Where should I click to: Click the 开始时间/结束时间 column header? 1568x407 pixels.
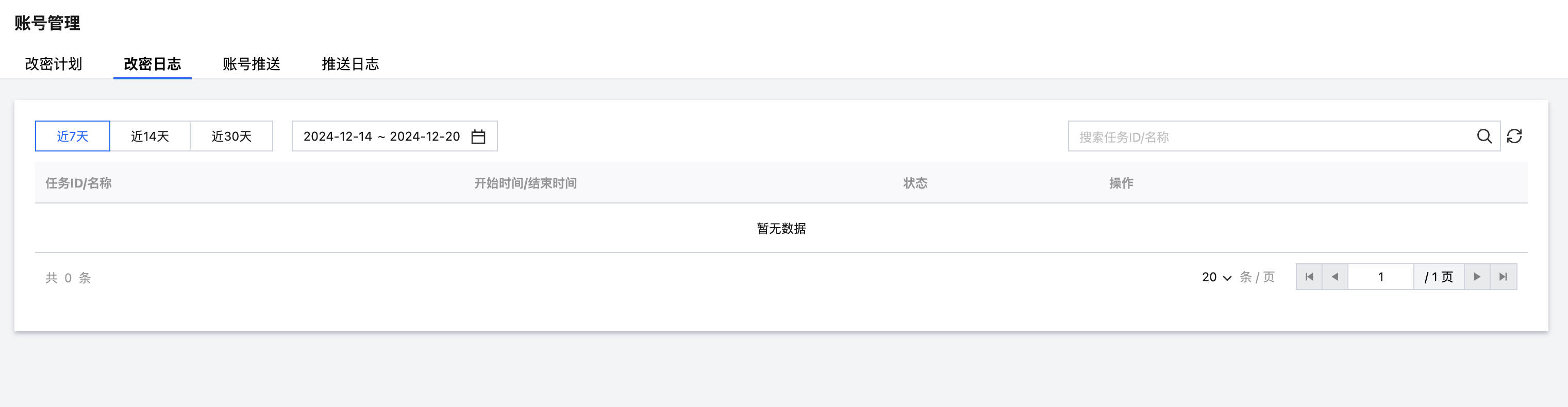point(525,183)
